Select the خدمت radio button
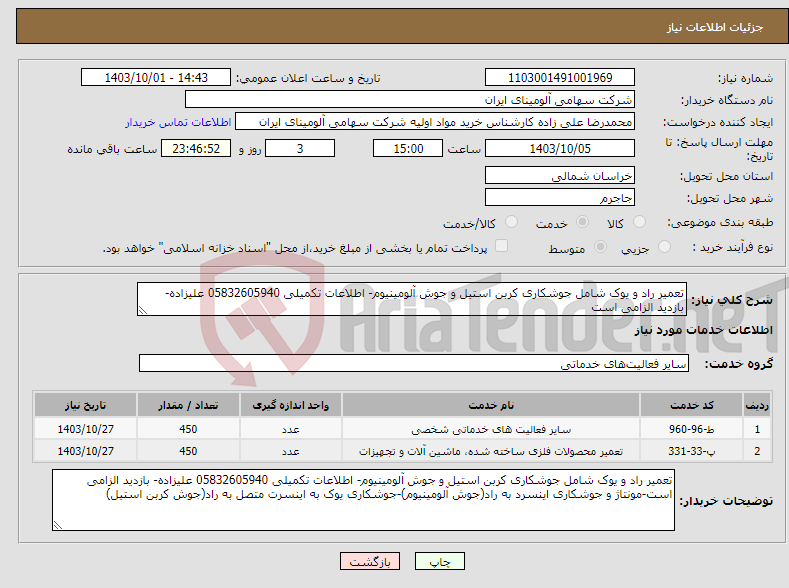The width and height of the screenshot is (789, 588). click(x=582, y=222)
